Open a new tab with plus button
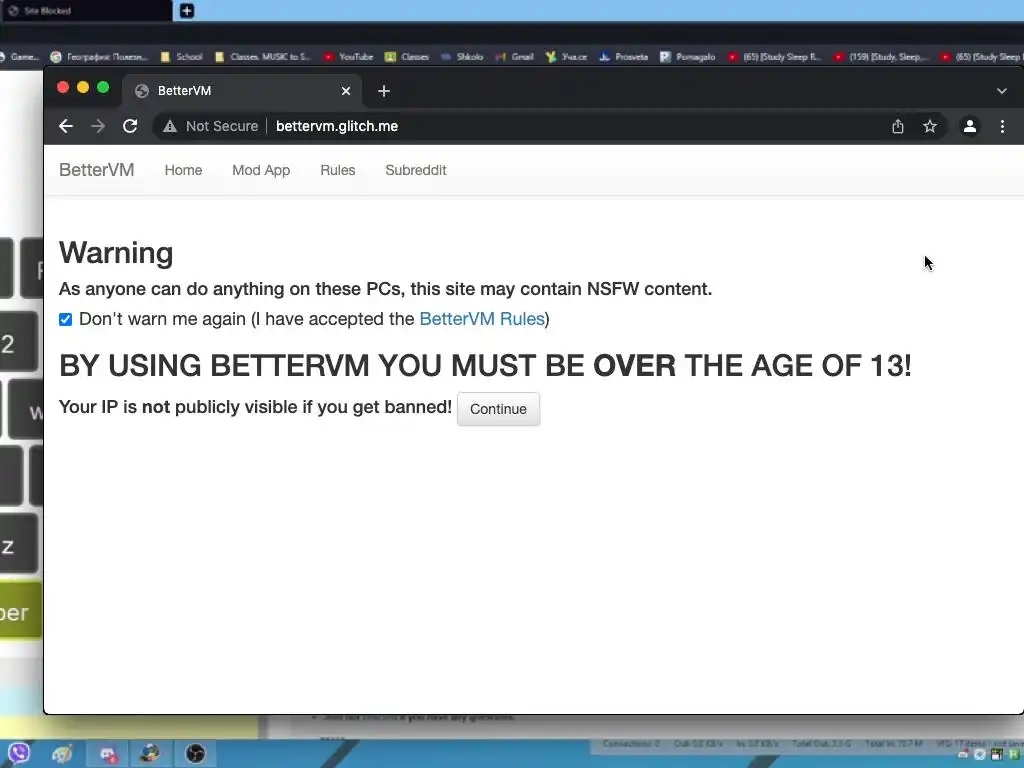Image resolution: width=1024 pixels, height=768 pixels. point(384,91)
